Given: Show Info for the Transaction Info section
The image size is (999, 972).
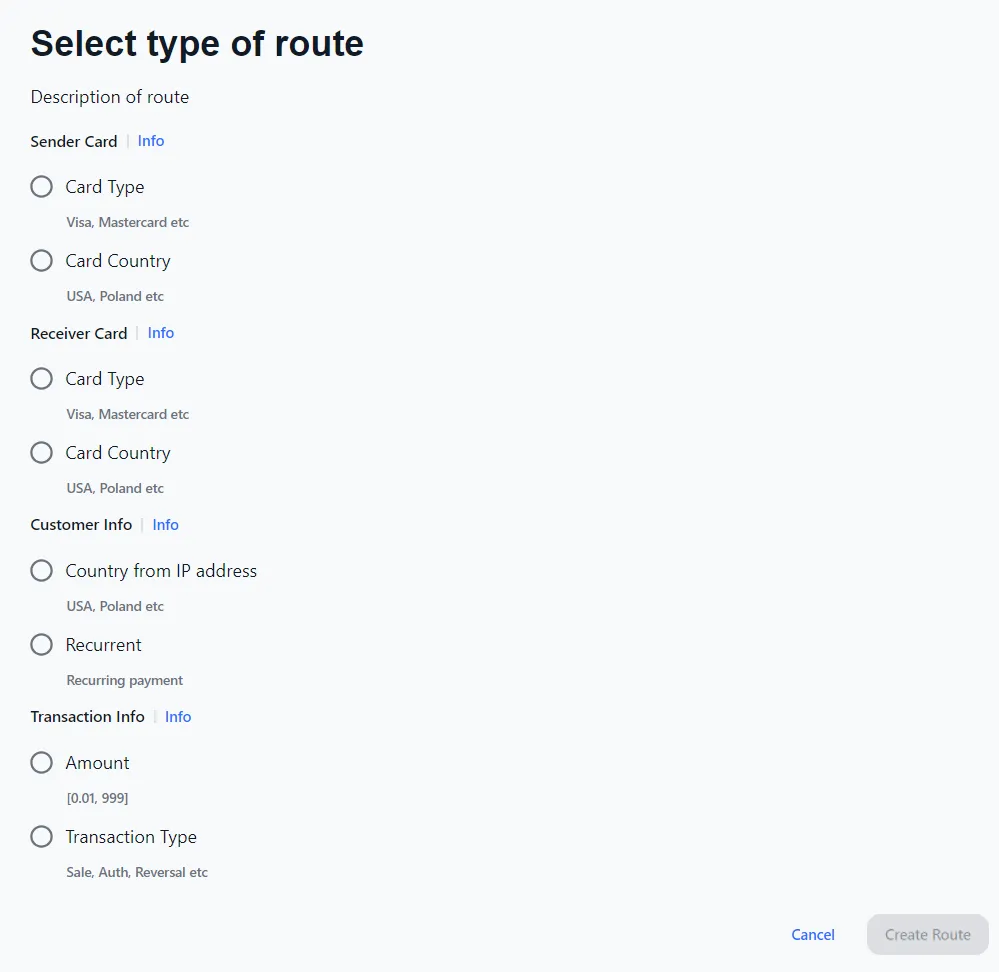Looking at the screenshot, I should pos(178,717).
